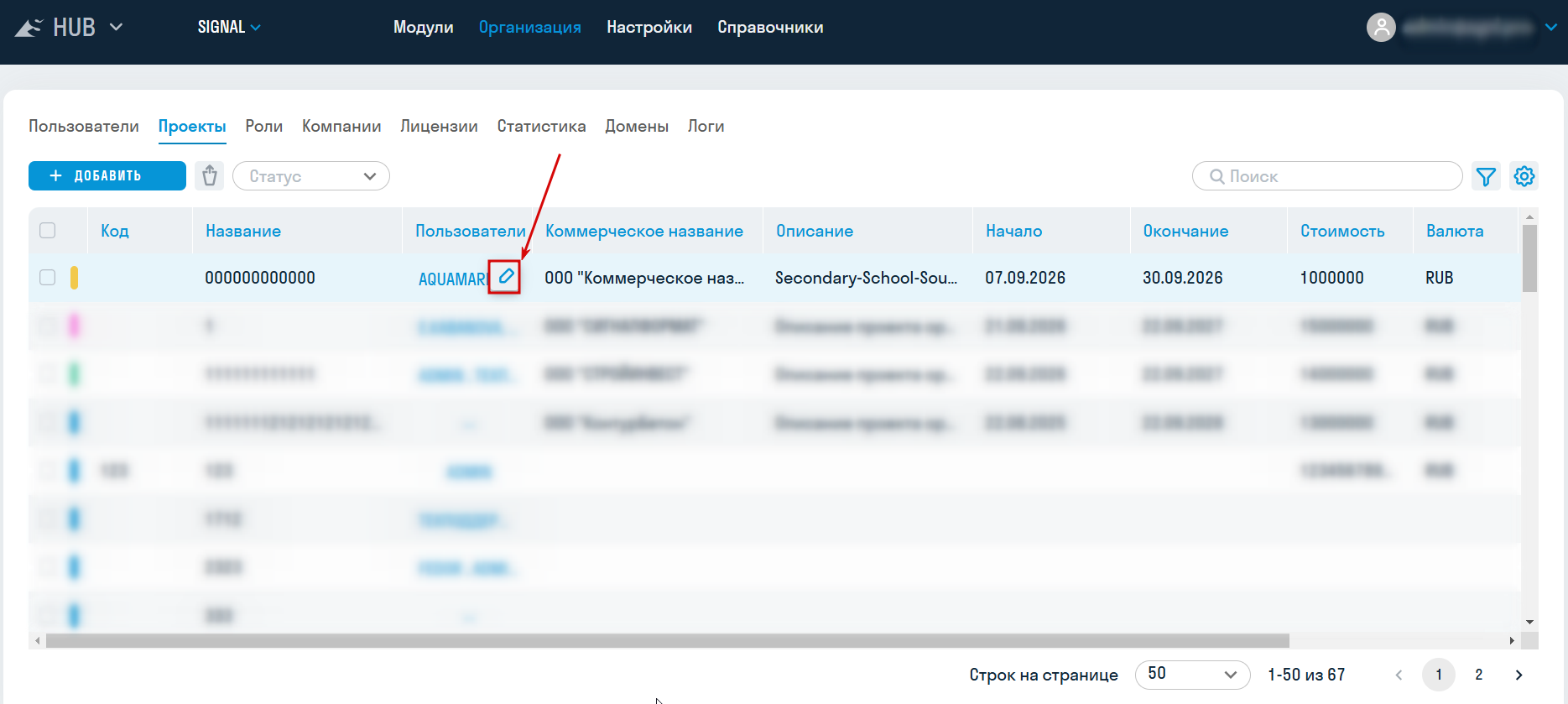Image resolution: width=1568 pixels, height=704 pixels.
Task: Go to the next page arrow
Action: (x=1519, y=675)
